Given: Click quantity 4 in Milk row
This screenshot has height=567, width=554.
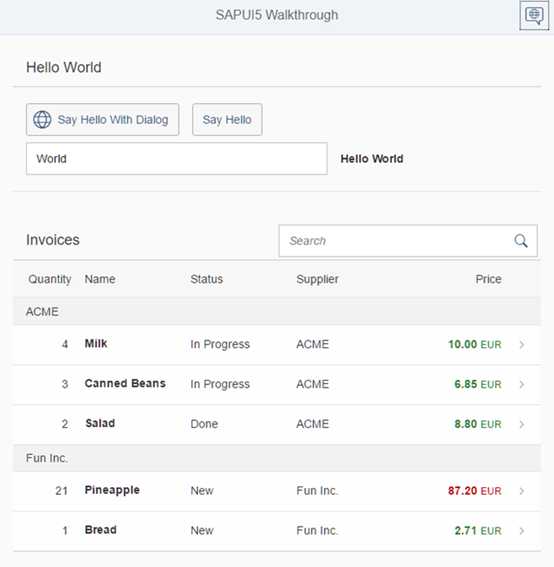Looking at the screenshot, I should point(65,344).
